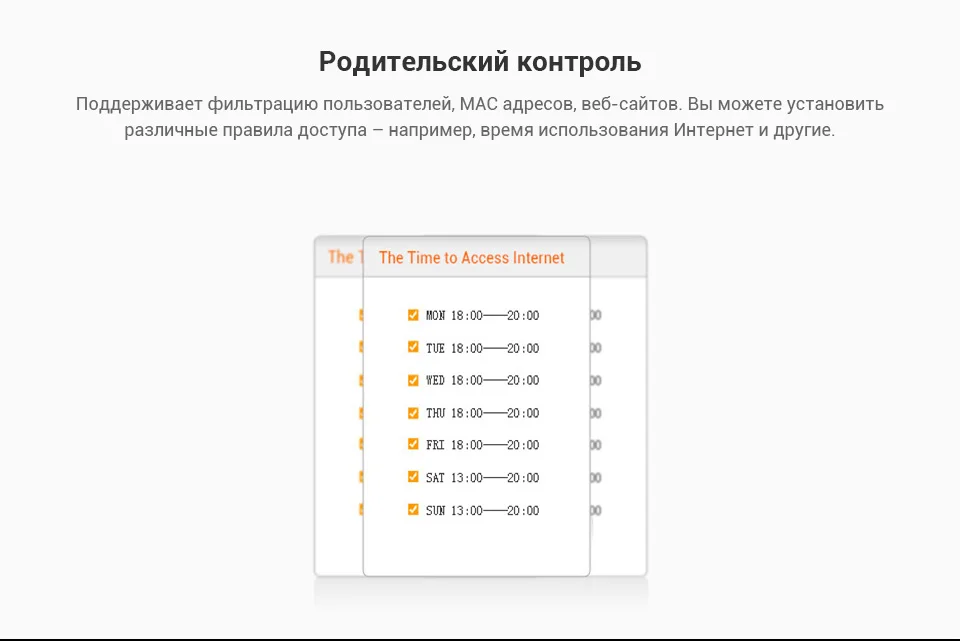Toggle the MON 18:00–20:00 checkbox
This screenshot has width=960, height=641.
413,315
